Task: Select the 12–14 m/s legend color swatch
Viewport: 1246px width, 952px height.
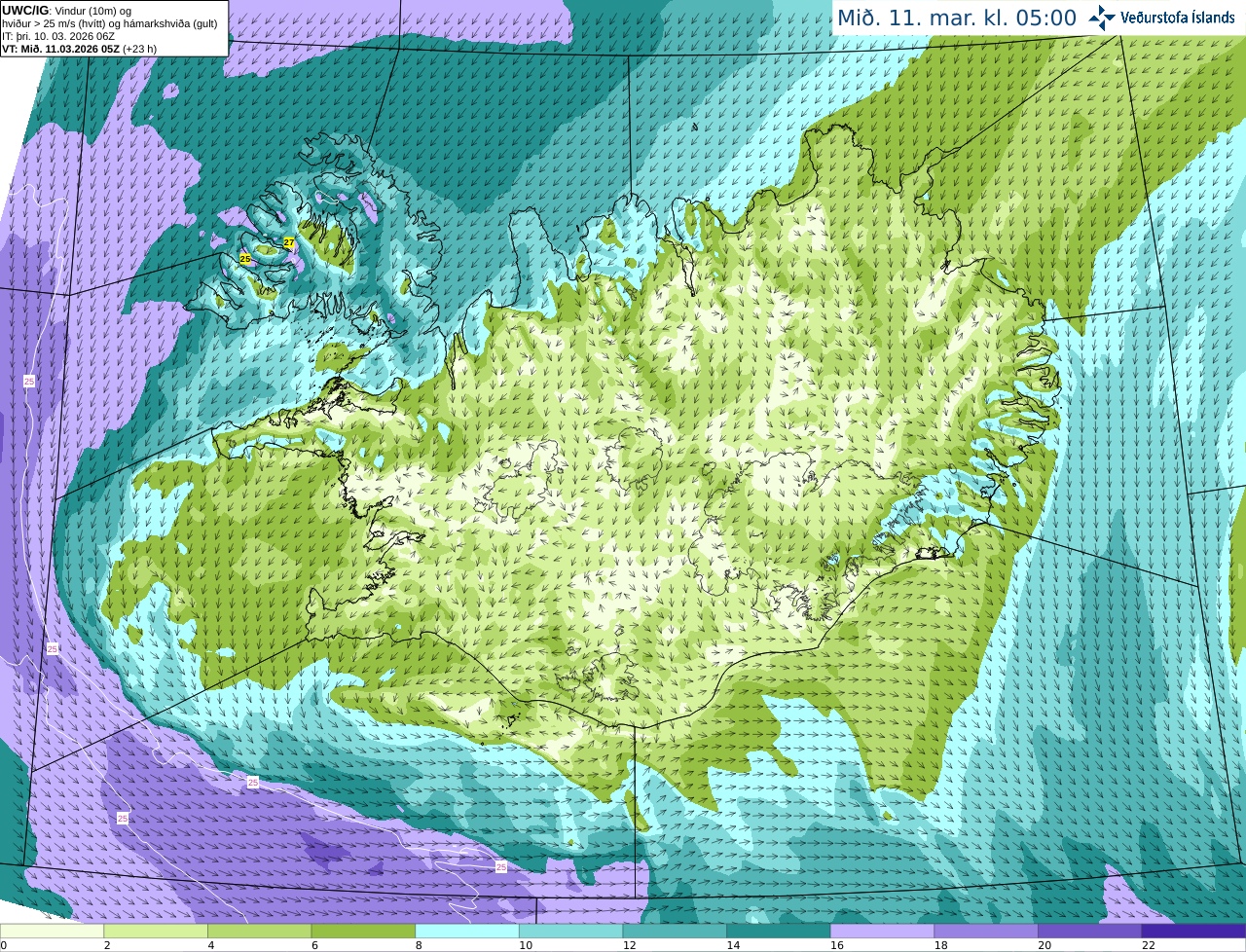Action: click(675, 931)
